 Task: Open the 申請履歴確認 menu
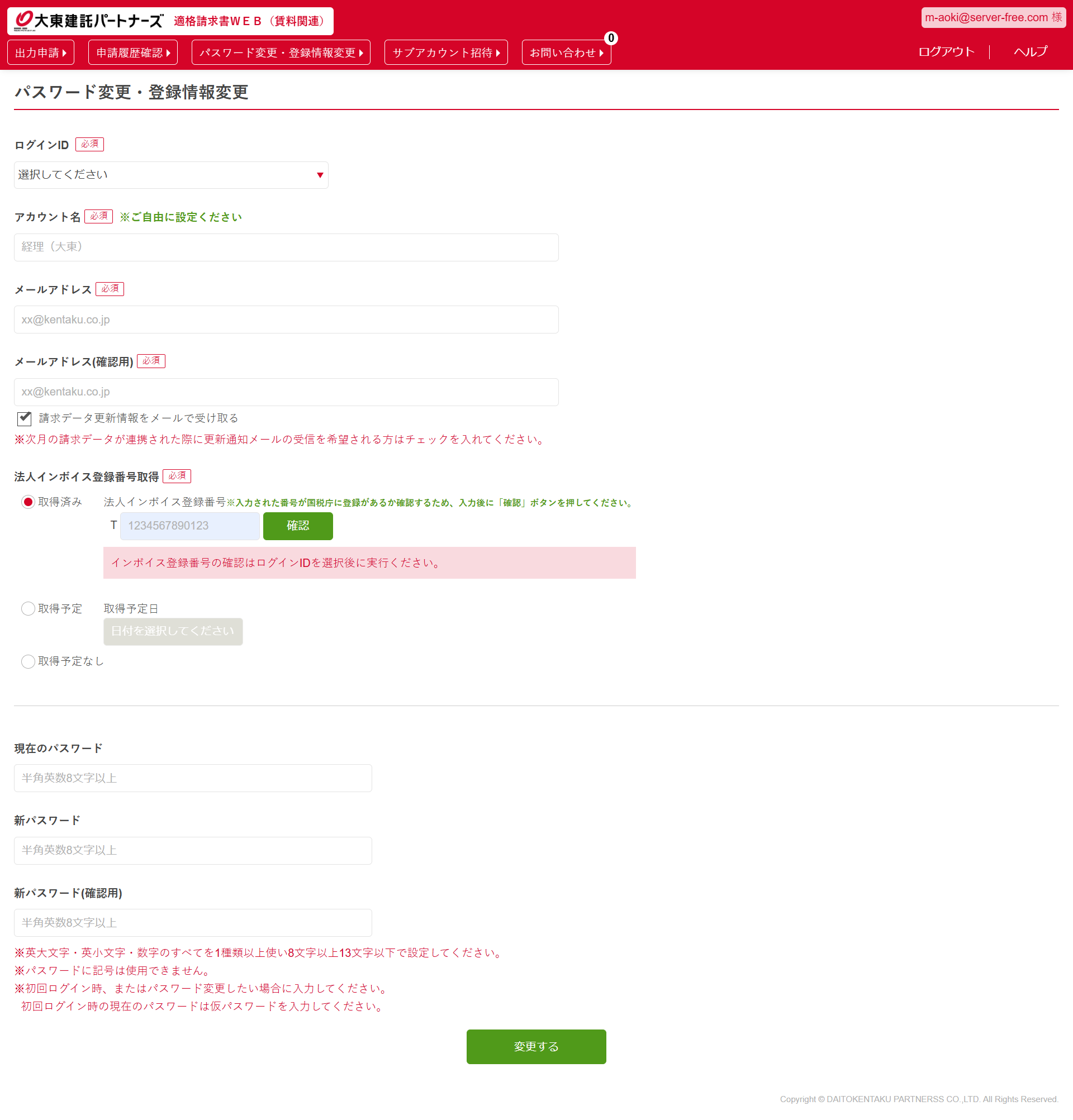132,53
